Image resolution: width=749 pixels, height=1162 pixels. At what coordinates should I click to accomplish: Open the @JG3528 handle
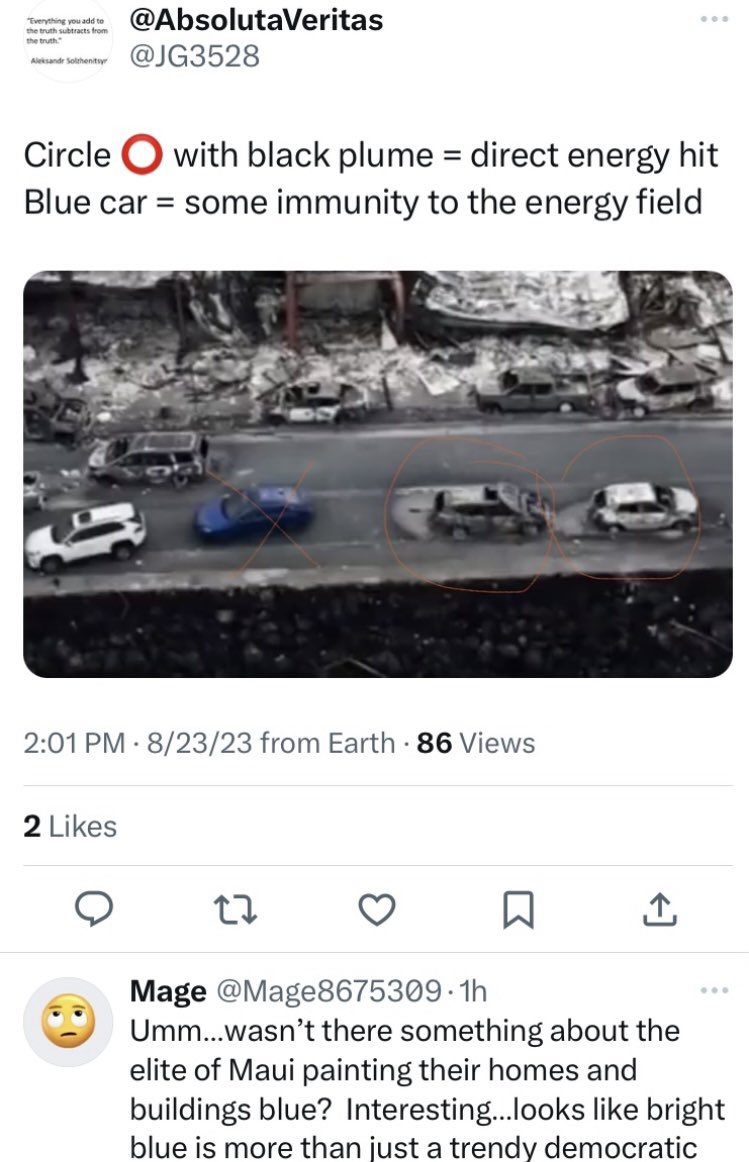tap(195, 56)
